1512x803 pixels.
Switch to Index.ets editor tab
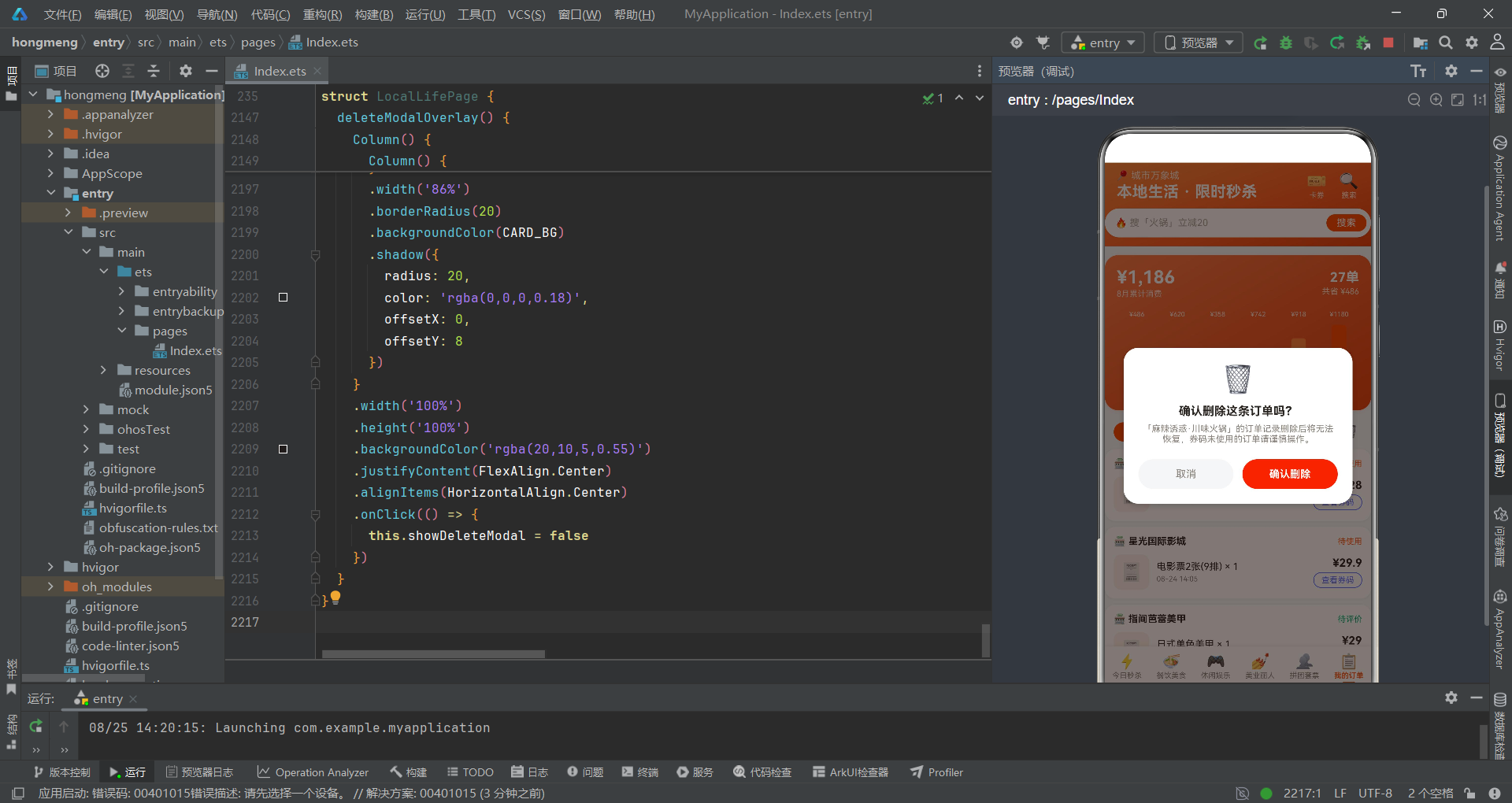(280, 71)
